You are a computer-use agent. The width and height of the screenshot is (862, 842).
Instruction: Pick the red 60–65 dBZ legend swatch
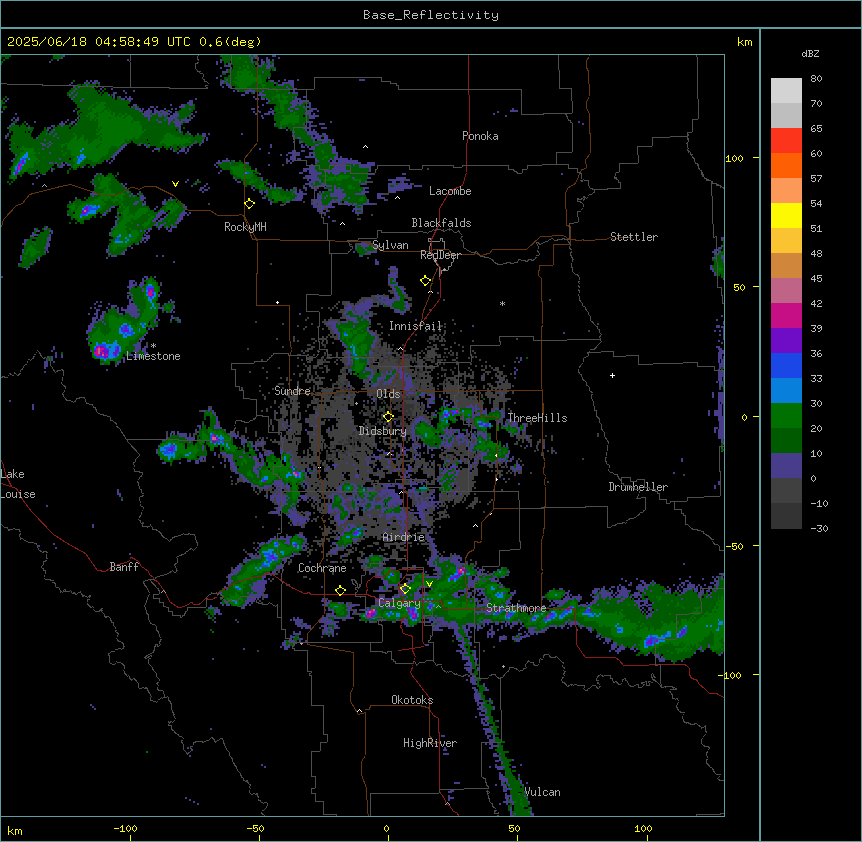point(786,141)
